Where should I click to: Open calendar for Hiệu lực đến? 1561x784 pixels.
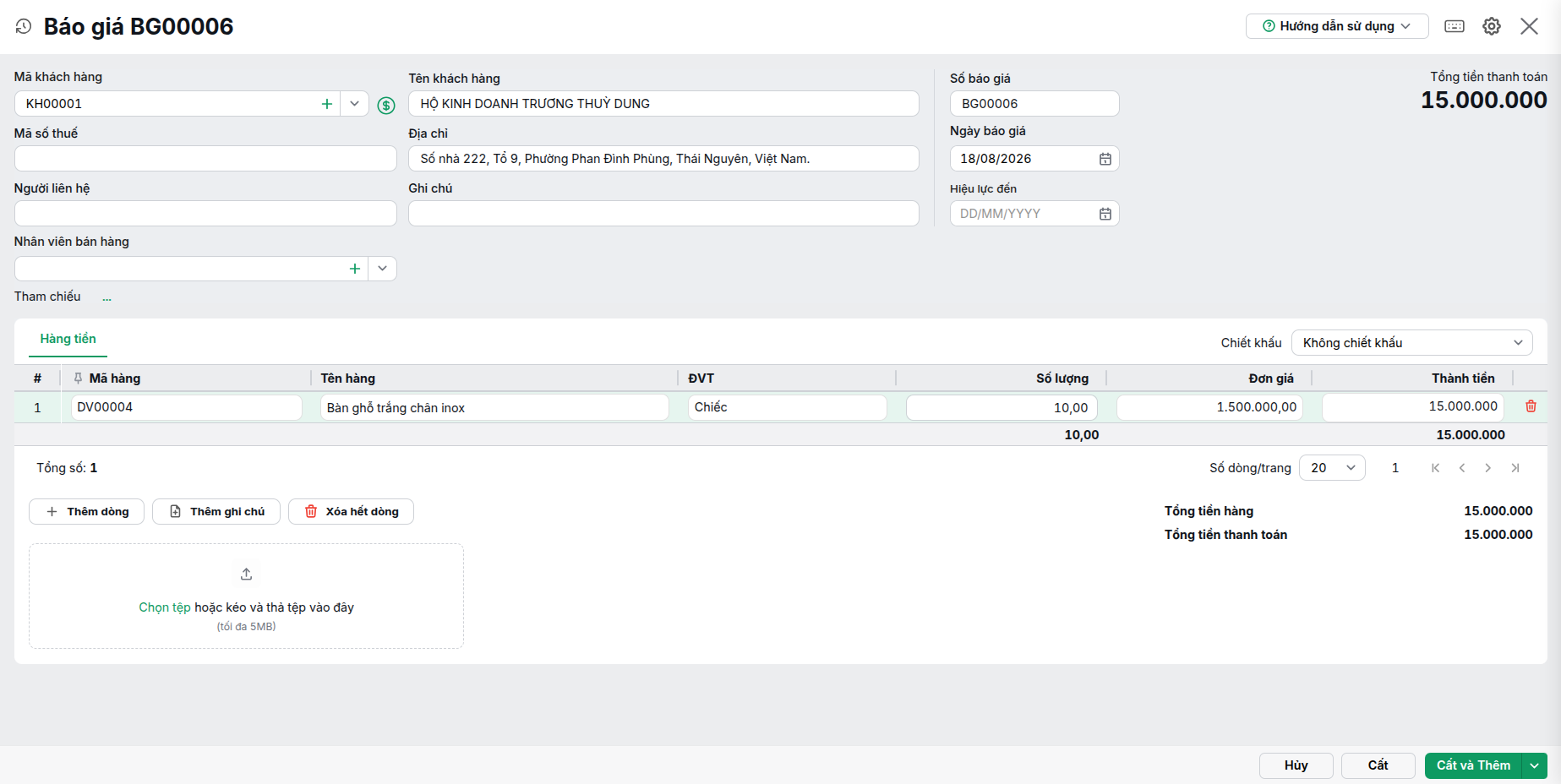[x=1105, y=214]
